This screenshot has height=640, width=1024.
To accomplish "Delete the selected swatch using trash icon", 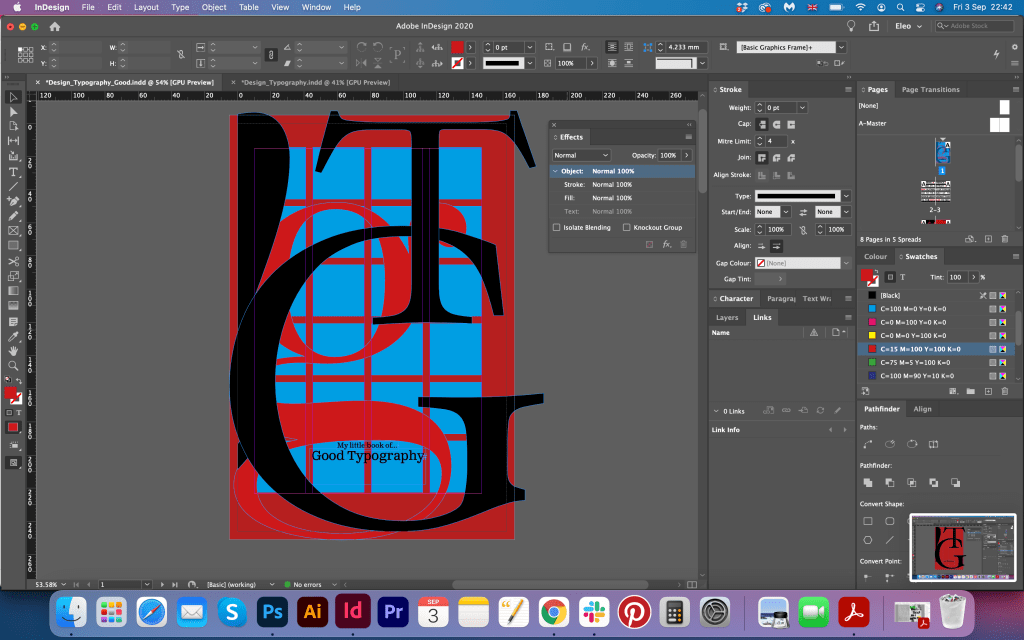I will [x=1004, y=390].
